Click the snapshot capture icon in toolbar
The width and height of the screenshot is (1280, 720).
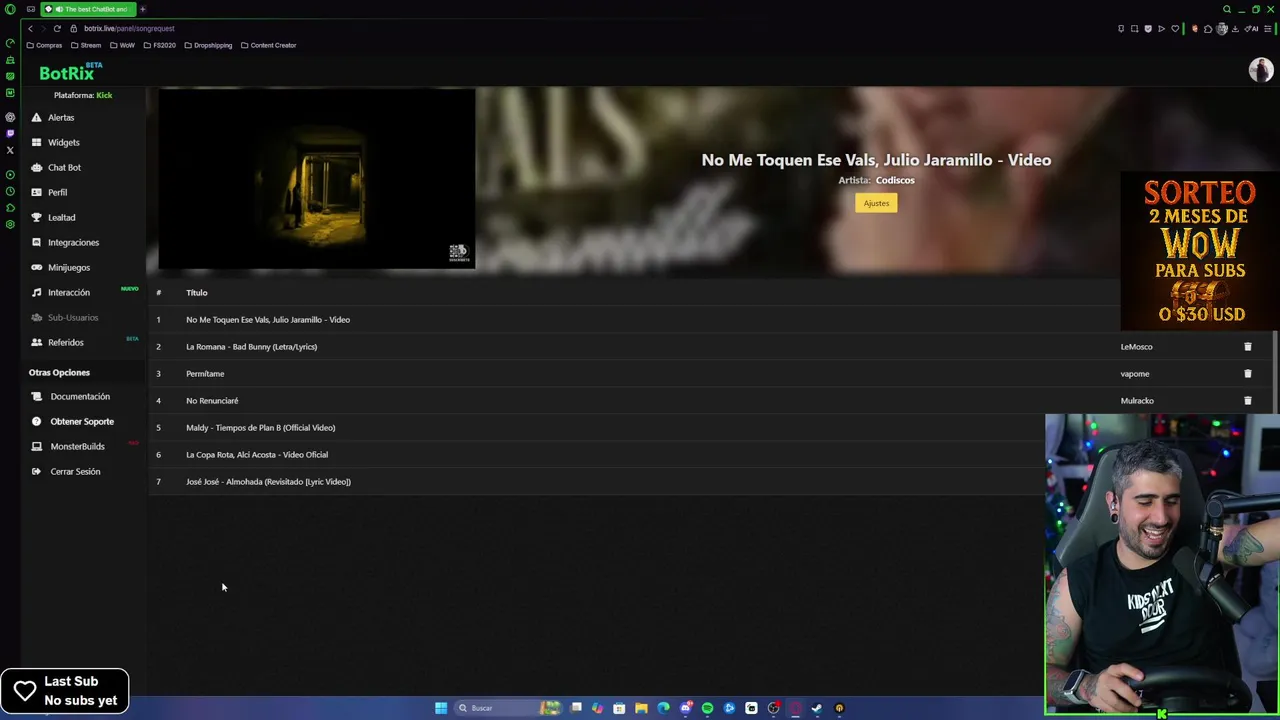[x=1134, y=29]
